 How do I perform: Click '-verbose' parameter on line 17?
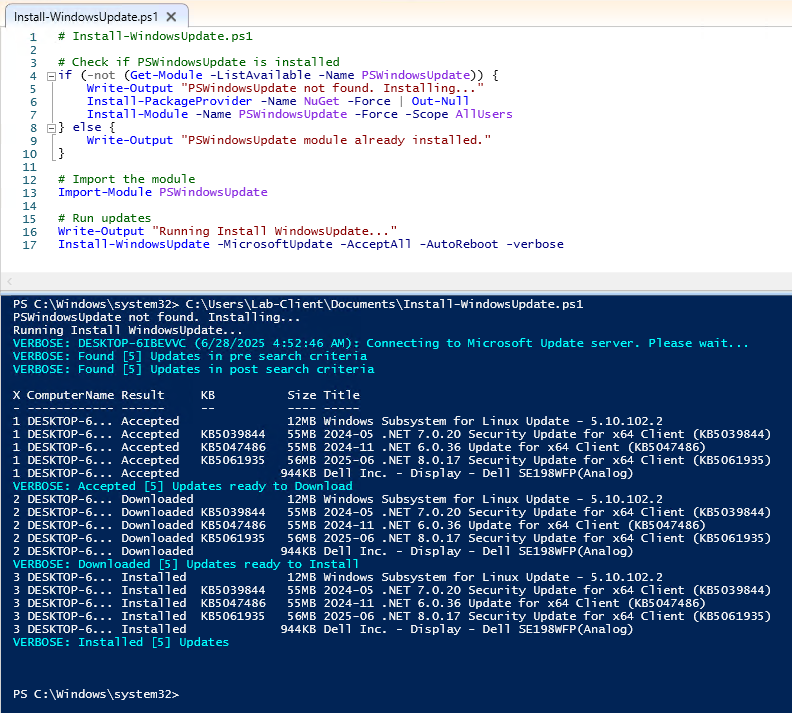pos(535,244)
